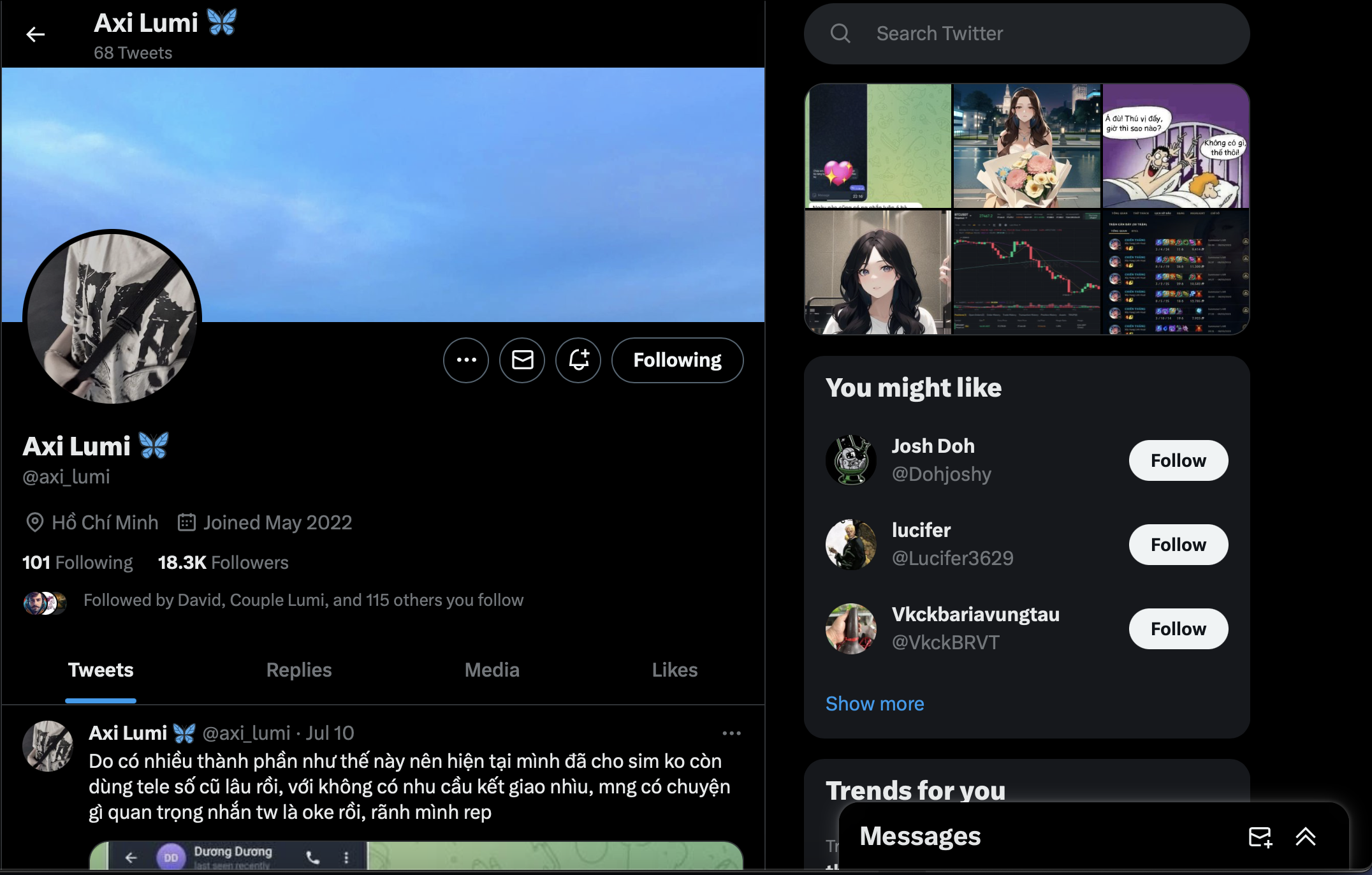Click the envelope message icon on profile

(x=522, y=360)
